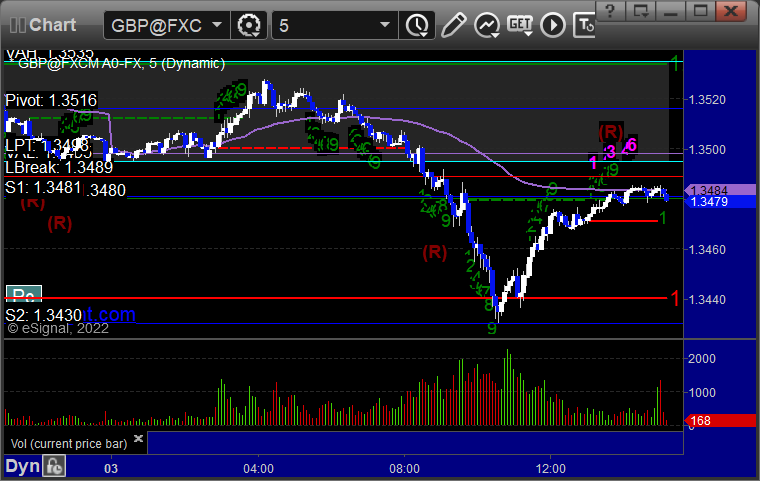Screen dimensions: 760x481
Task: Click the bar replay play button
Action: pos(553,25)
